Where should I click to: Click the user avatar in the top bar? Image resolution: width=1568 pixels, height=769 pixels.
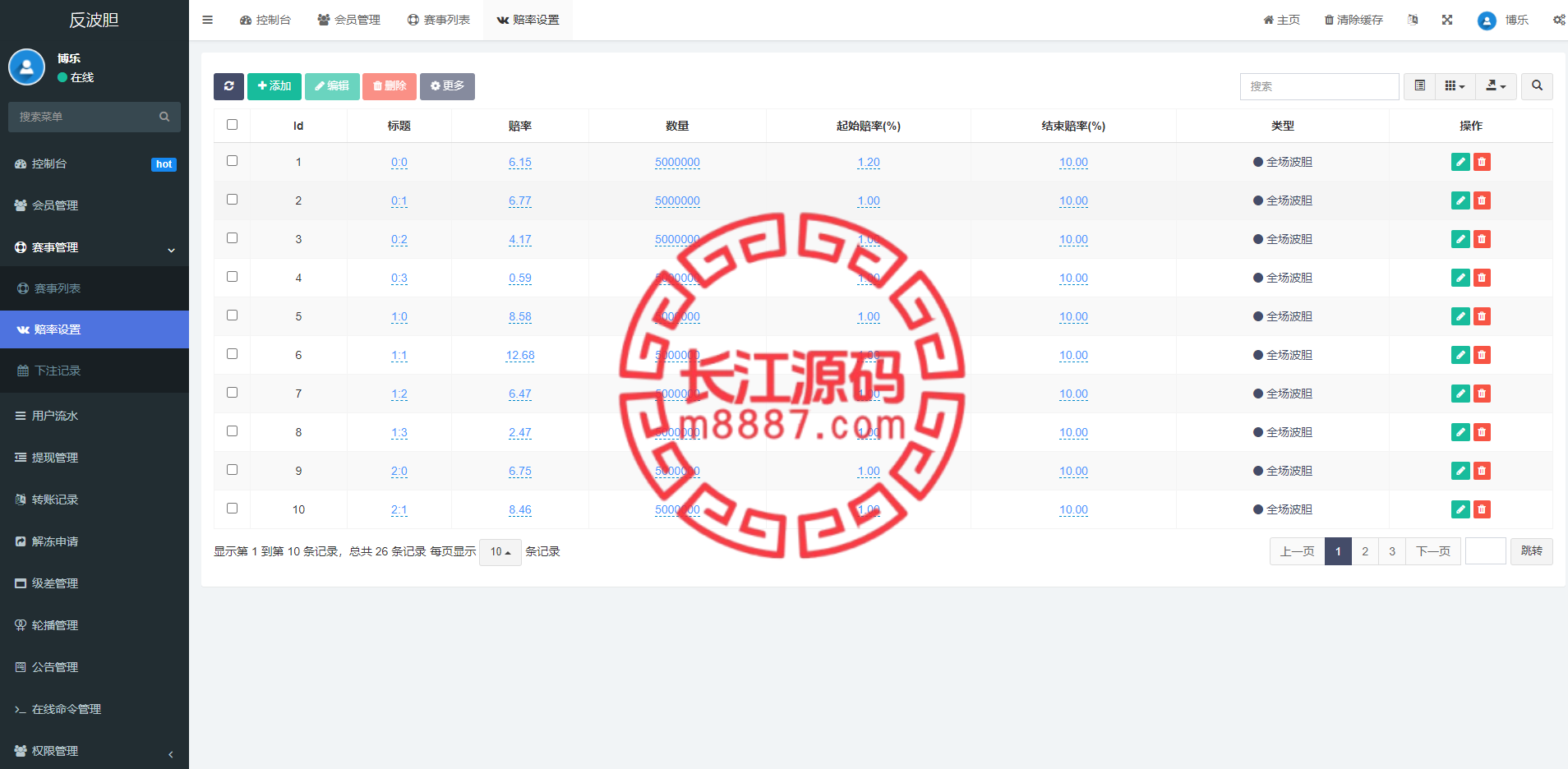point(1487,21)
